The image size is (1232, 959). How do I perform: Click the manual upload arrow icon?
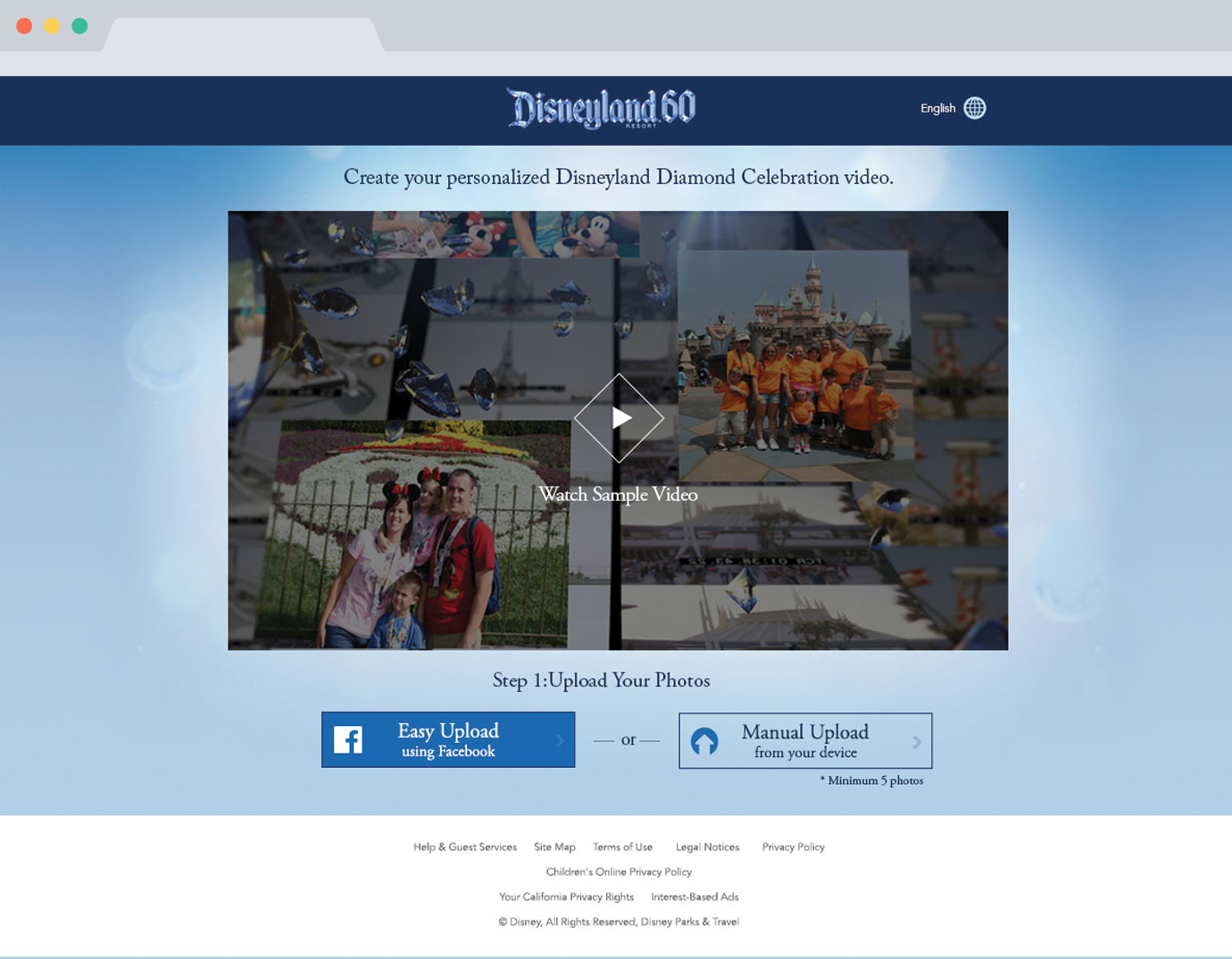(704, 741)
